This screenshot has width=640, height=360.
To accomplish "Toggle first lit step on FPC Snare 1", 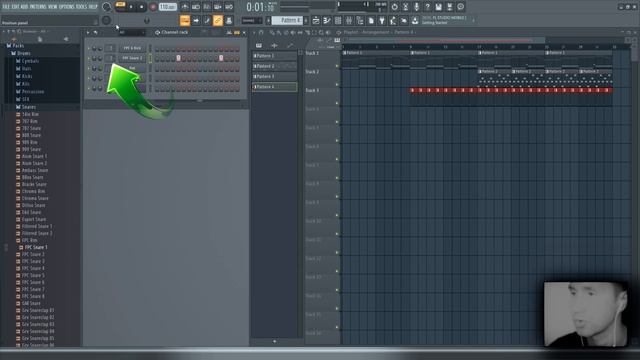I will click(178, 58).
